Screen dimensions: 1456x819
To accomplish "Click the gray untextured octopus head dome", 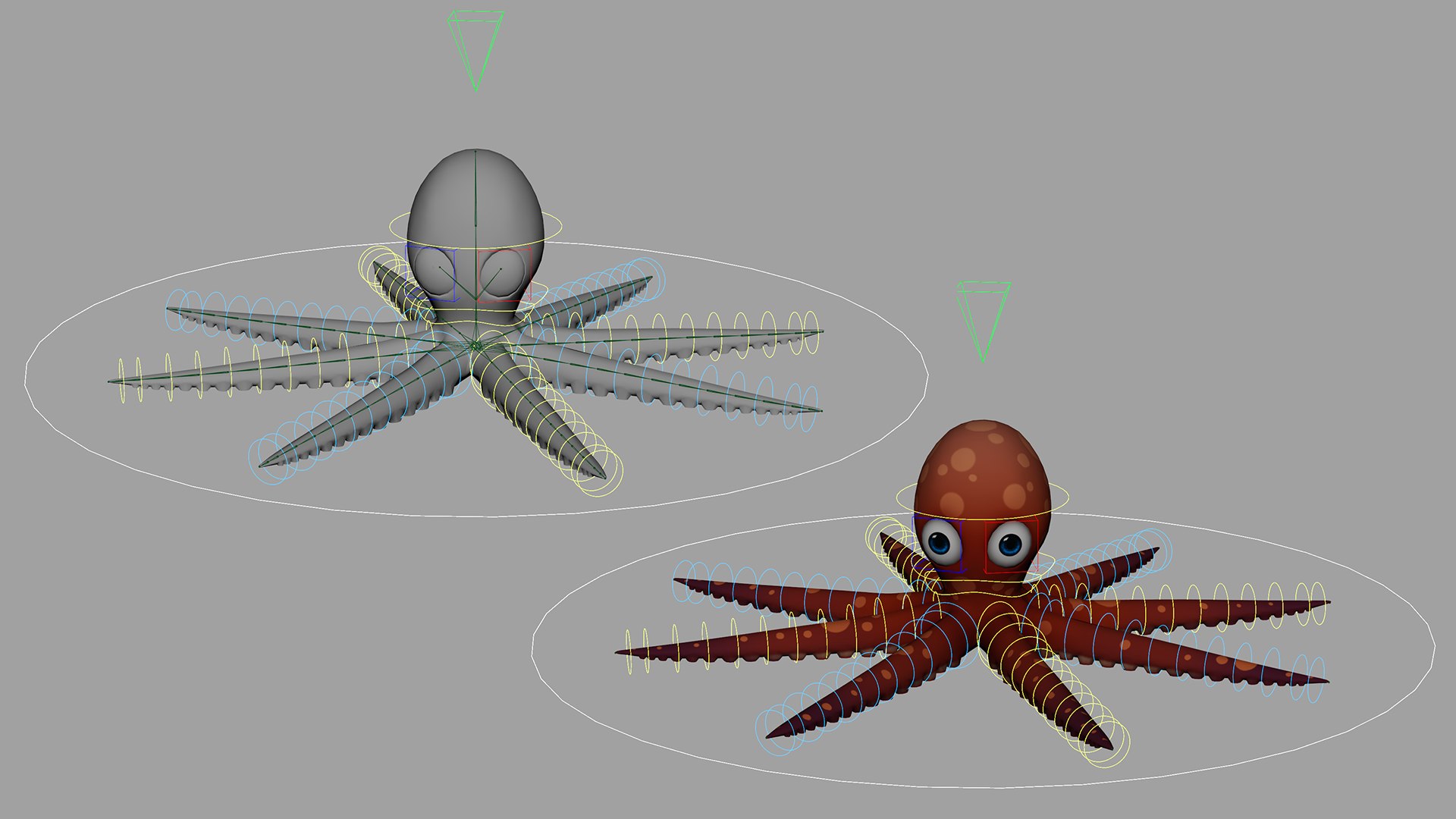I will 475,197.
